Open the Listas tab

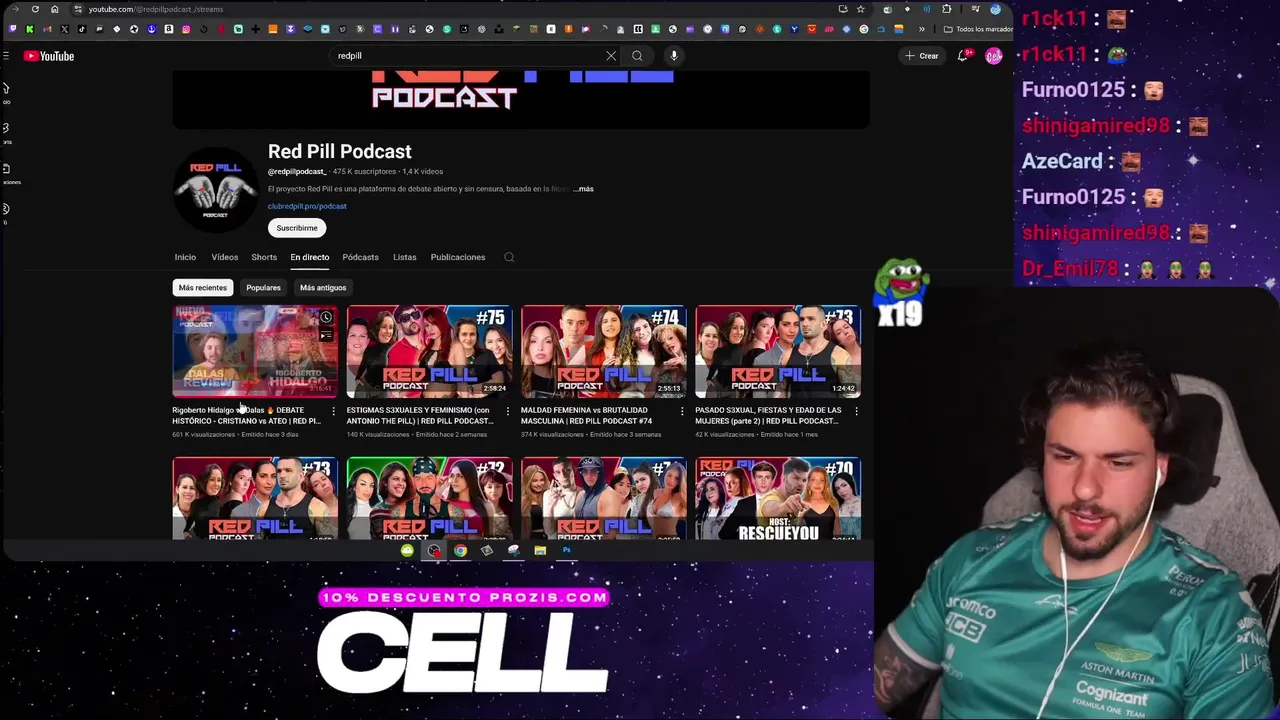click(x=405, y=257)
